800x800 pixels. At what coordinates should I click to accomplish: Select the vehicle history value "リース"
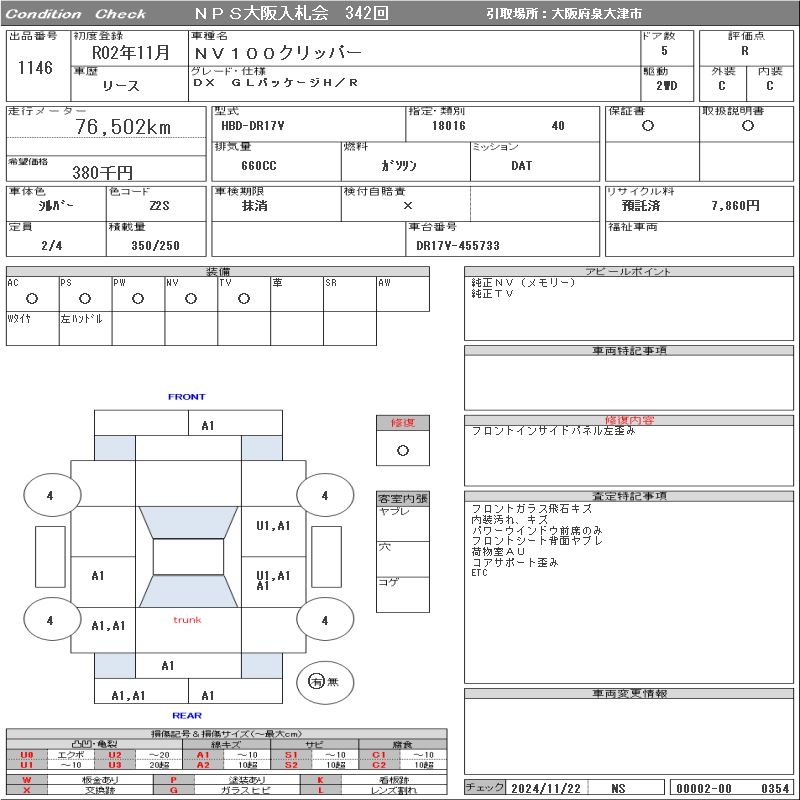tap(121, 86)
